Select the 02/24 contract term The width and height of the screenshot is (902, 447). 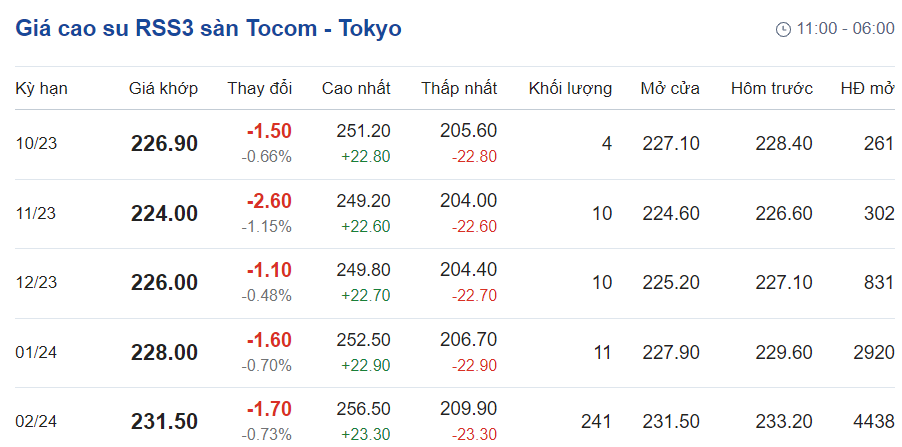[37, 422]
